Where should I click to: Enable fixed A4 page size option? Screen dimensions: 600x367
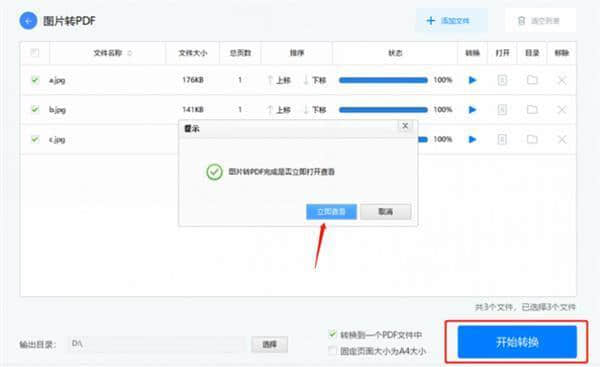(333, 351)
